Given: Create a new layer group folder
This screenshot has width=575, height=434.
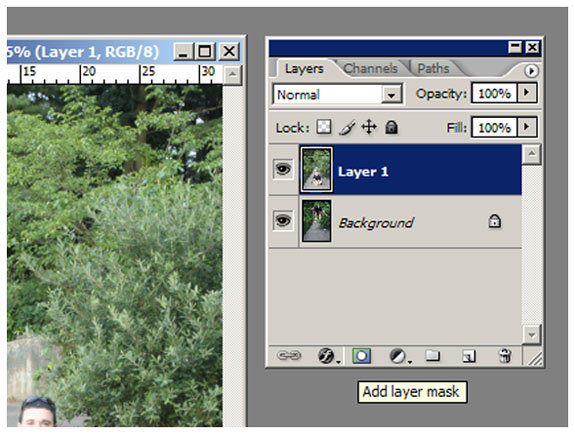Looking at the screenshot, I should 432,355.
